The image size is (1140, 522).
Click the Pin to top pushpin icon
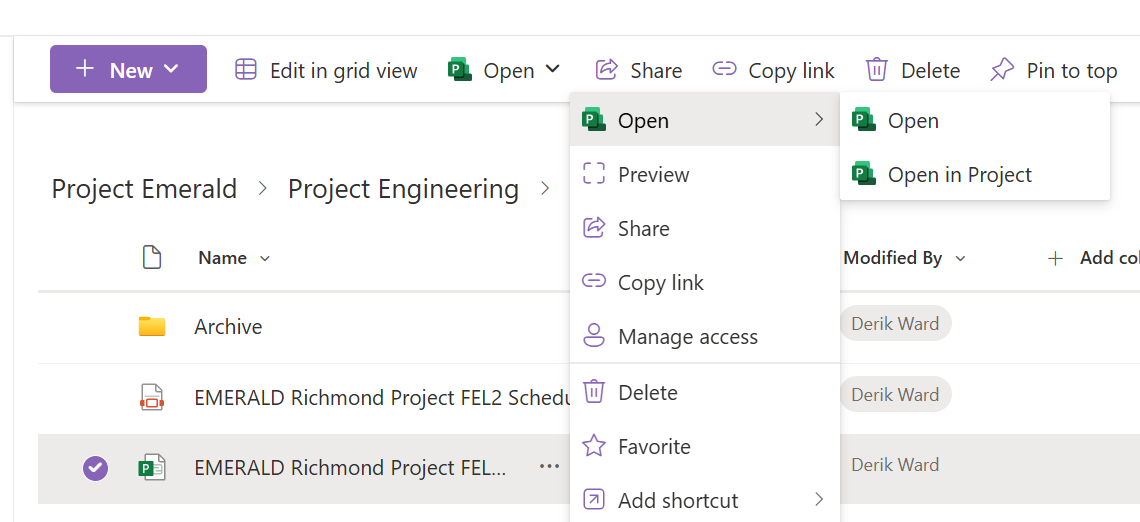tap(1002, 70)
